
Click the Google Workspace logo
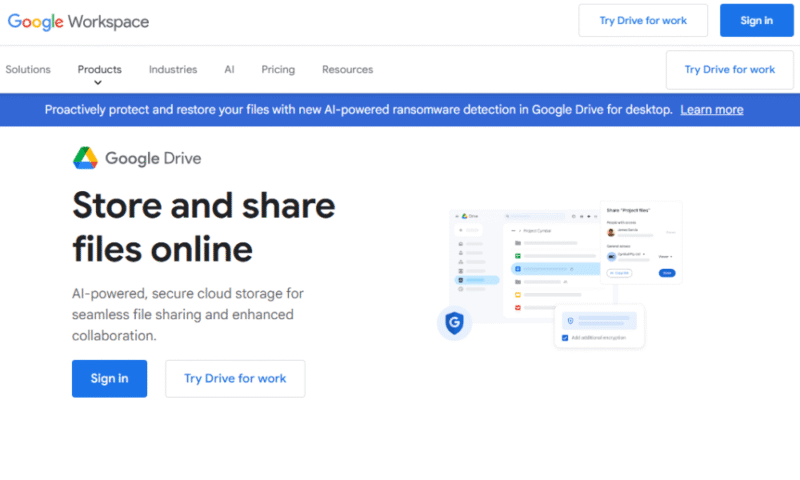click(78, 21)
